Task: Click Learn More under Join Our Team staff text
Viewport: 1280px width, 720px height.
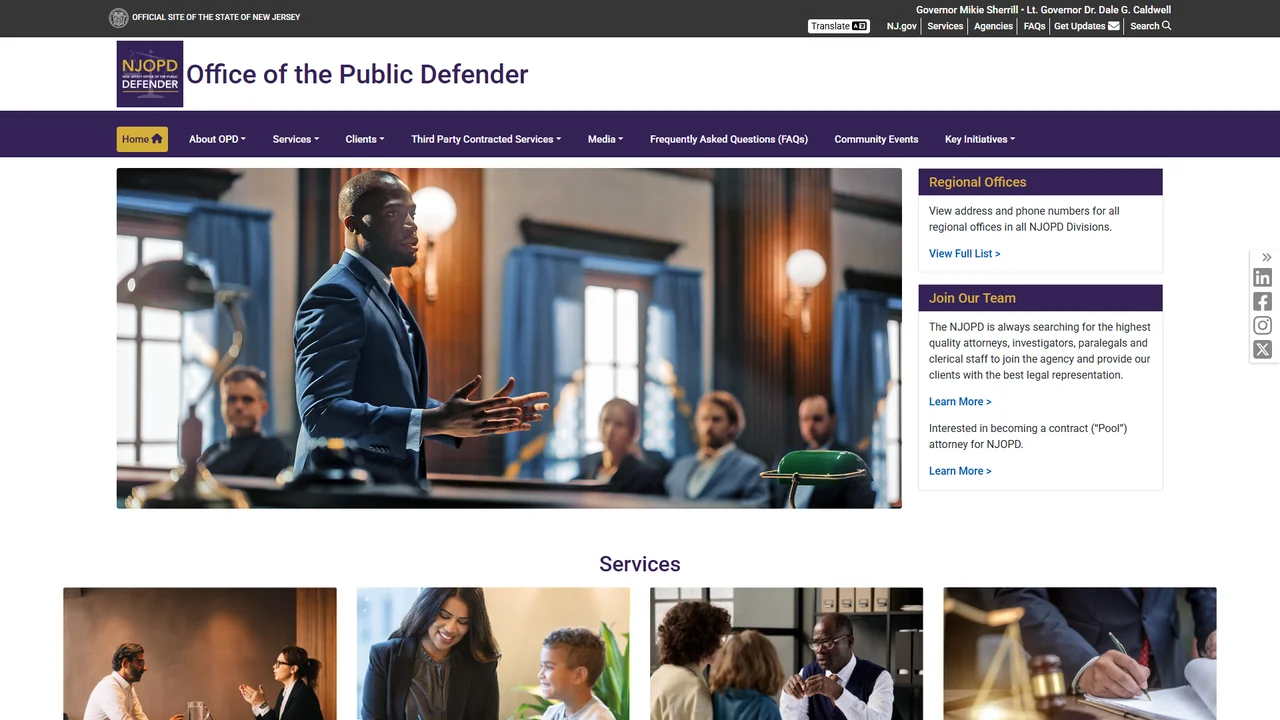Action: [x=960, y=401]
